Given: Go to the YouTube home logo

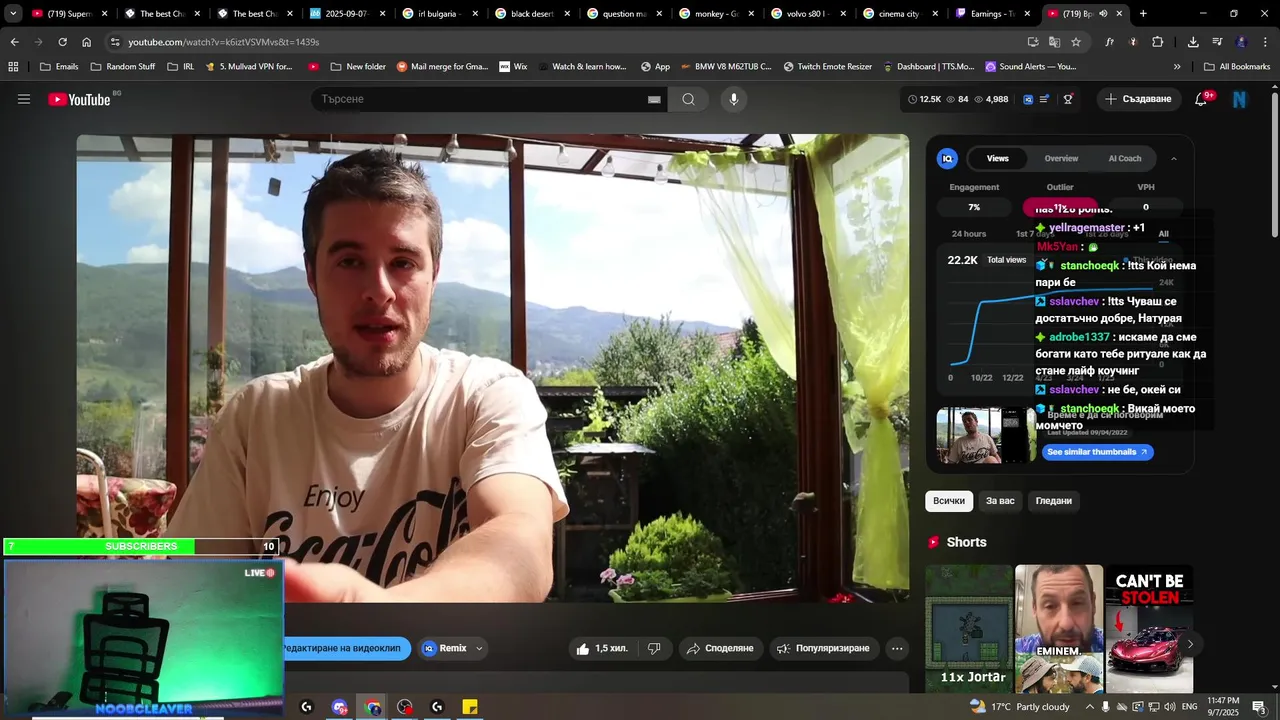Looking at the screenshot, I should 79,99.
